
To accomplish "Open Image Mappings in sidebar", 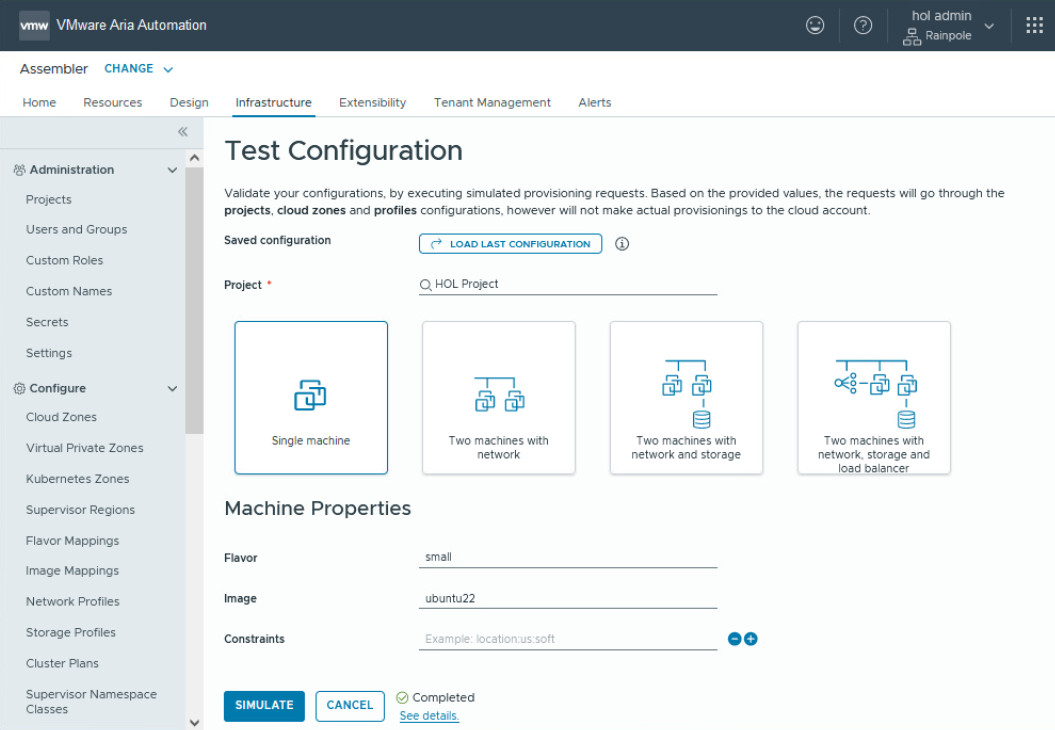I will pos(72,571).
